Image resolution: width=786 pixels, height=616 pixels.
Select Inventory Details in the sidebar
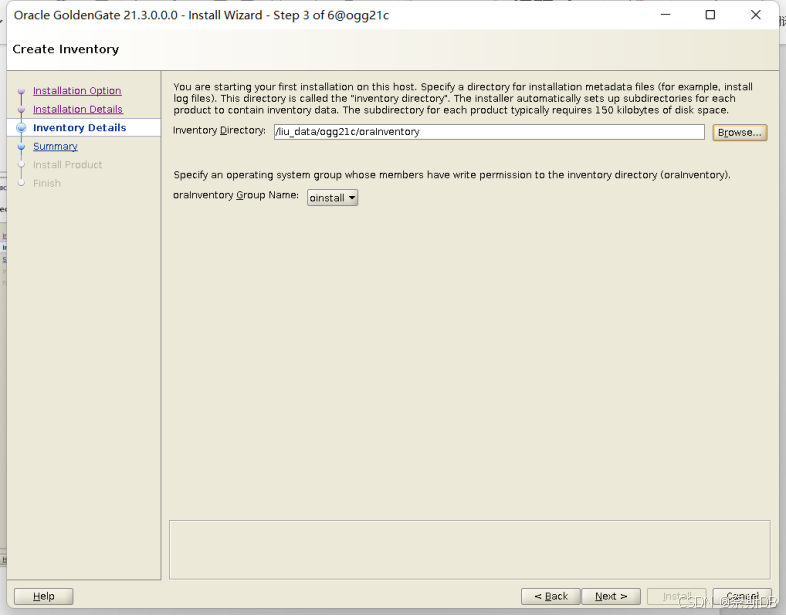point(79,128)
